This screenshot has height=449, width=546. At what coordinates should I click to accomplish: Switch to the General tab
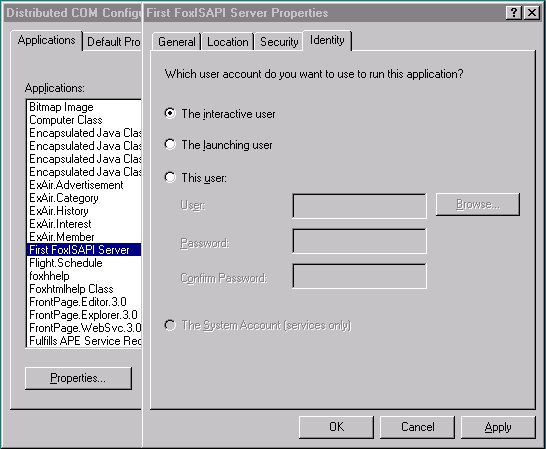coord(177,42)
